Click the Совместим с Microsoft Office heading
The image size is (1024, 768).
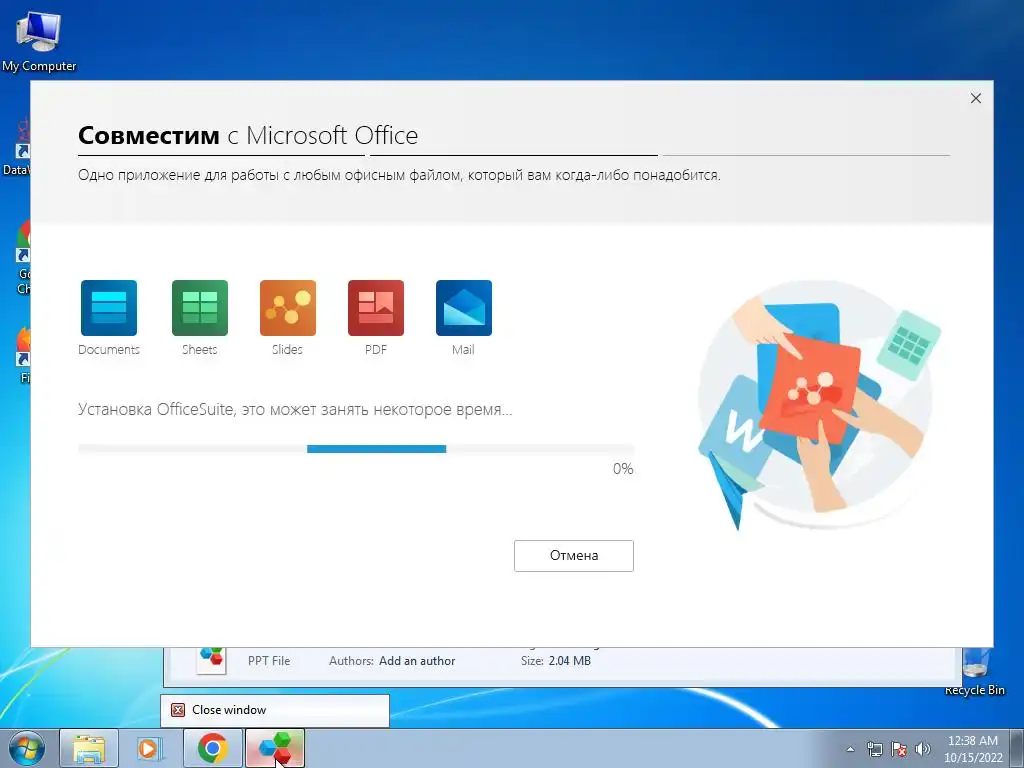[x=248, y=135]
